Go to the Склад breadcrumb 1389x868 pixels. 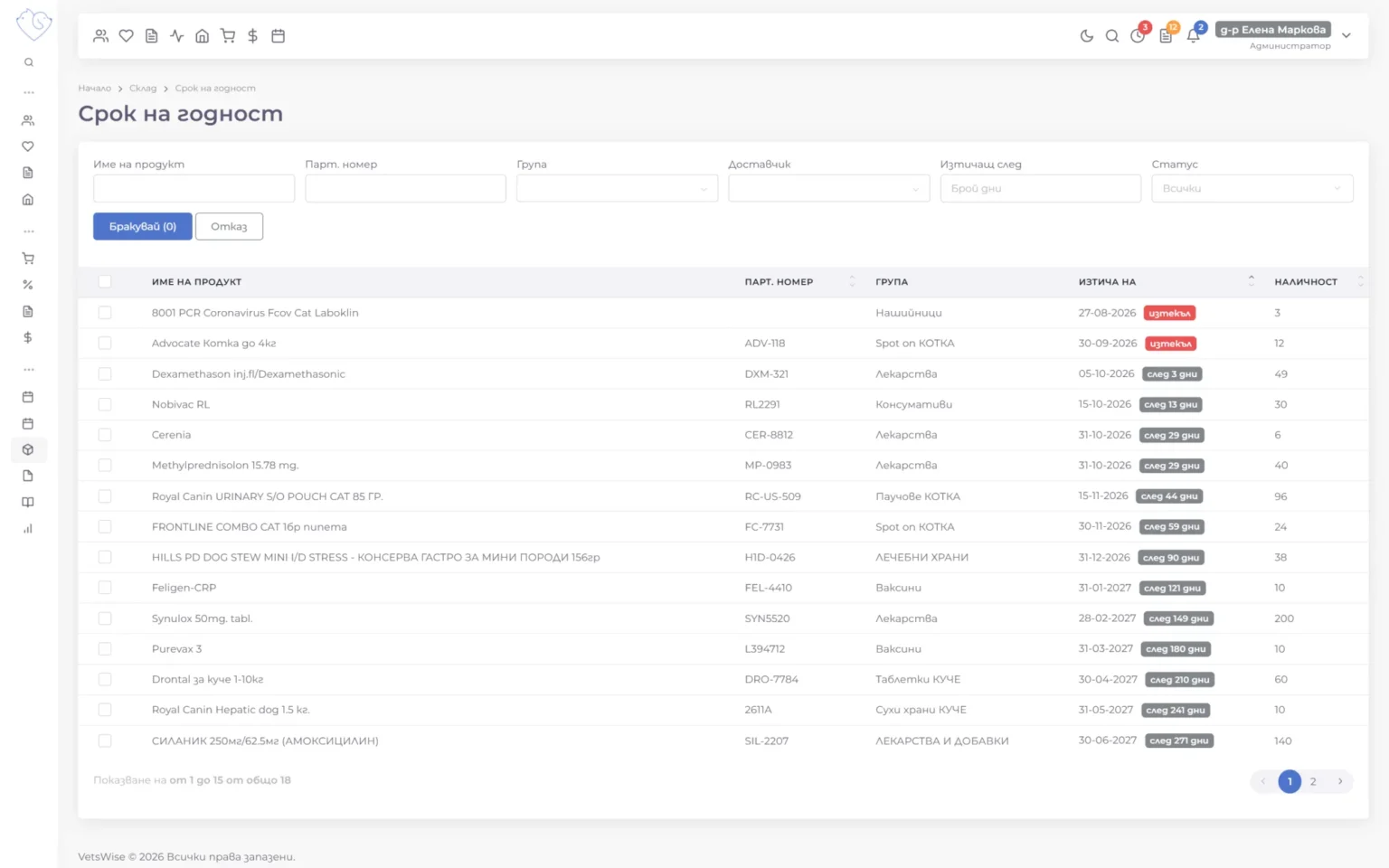click(143, 89)
